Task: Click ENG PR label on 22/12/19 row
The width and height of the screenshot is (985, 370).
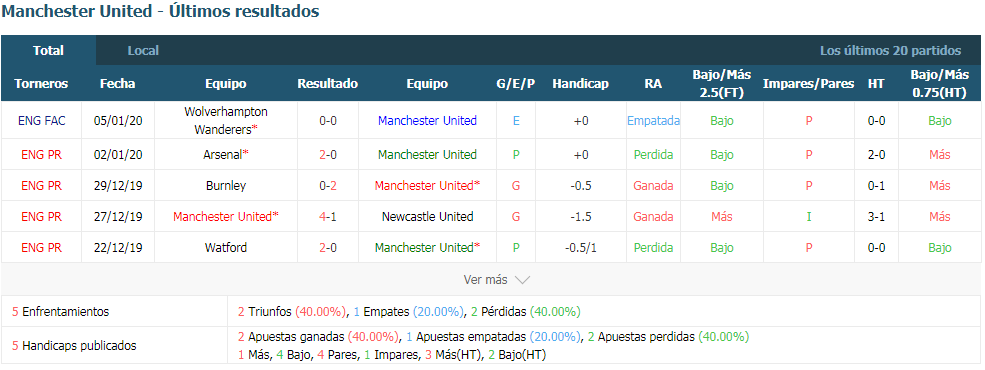Action: pos(41,248)
